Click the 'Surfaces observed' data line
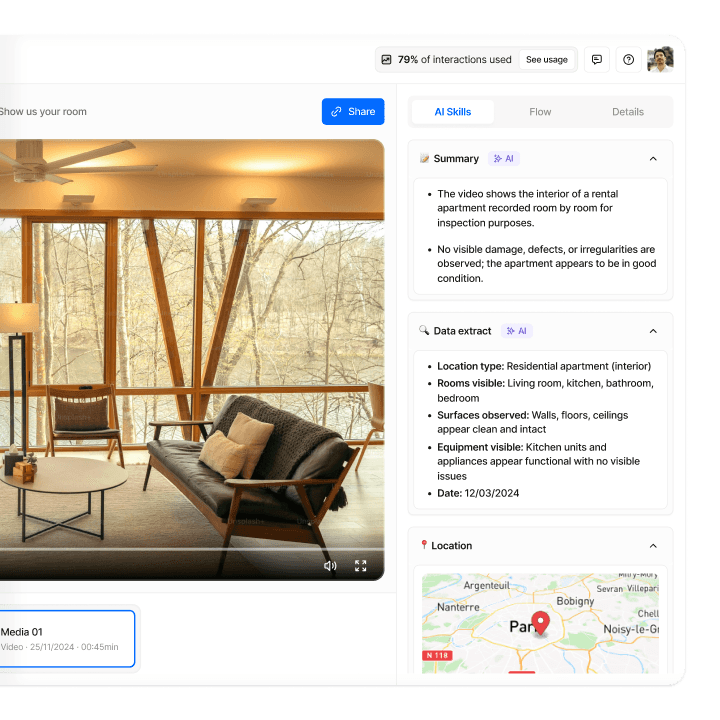 click(x=533, y=422)
